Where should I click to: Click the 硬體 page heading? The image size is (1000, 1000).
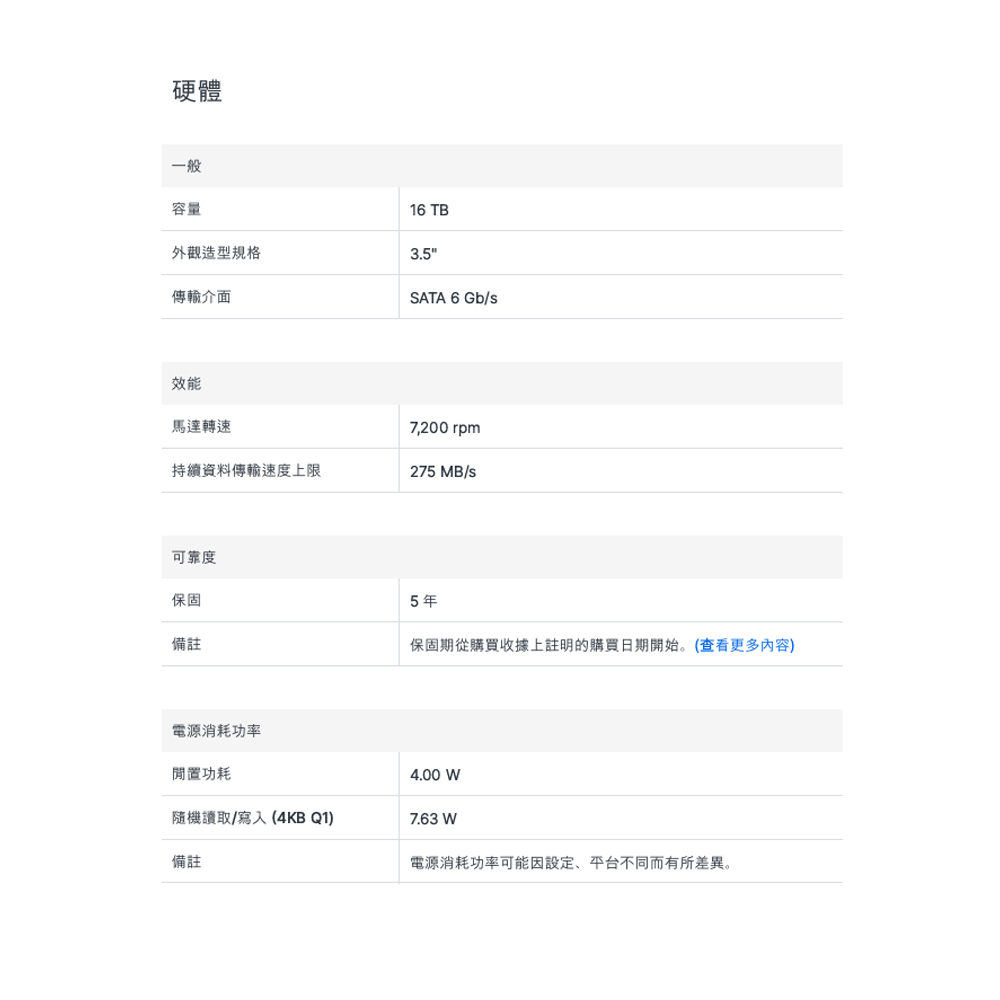click(197, 91)
